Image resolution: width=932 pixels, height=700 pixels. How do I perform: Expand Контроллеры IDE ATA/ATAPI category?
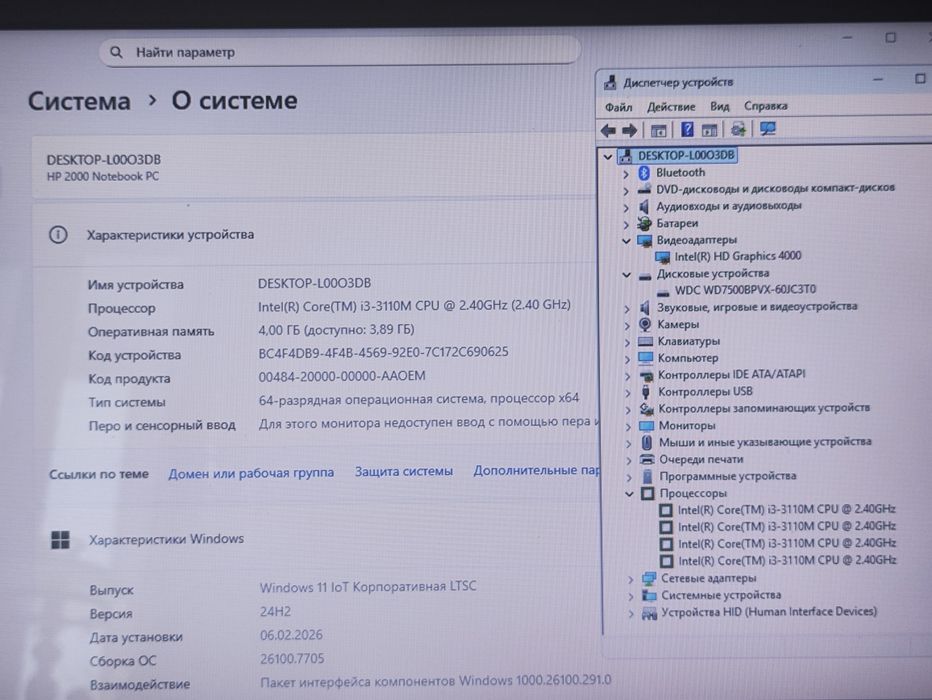627,376
